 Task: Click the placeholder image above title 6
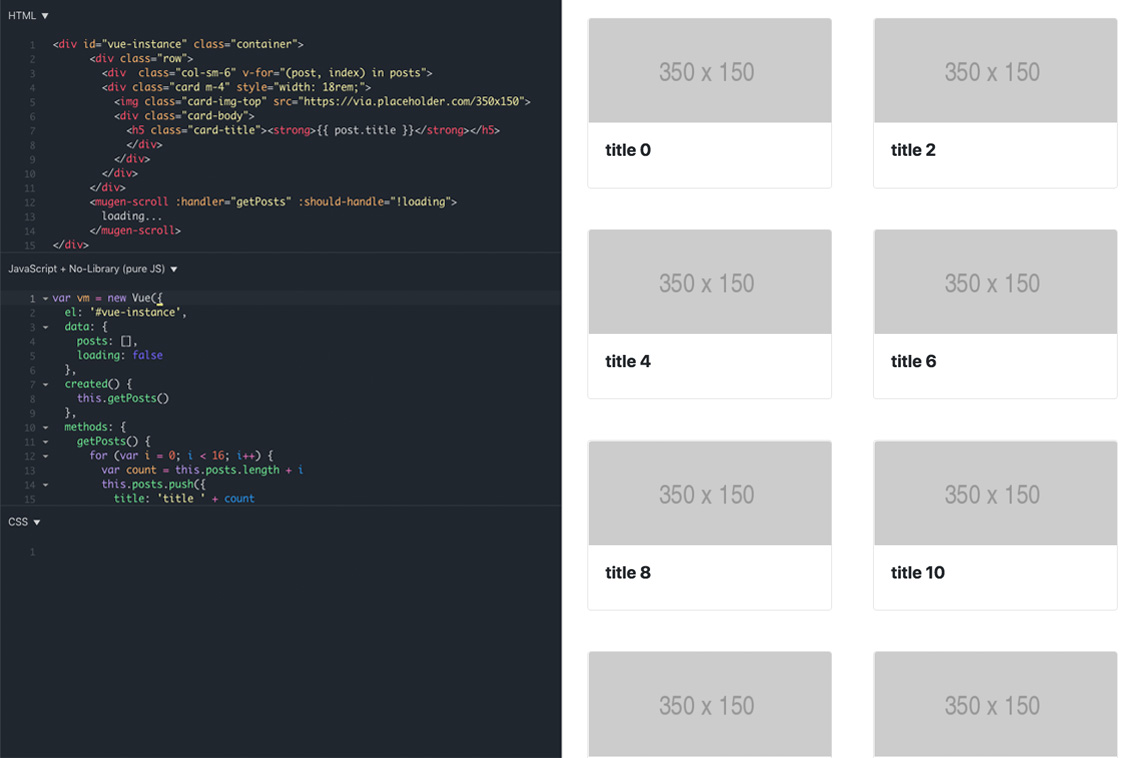click(995, 282)
